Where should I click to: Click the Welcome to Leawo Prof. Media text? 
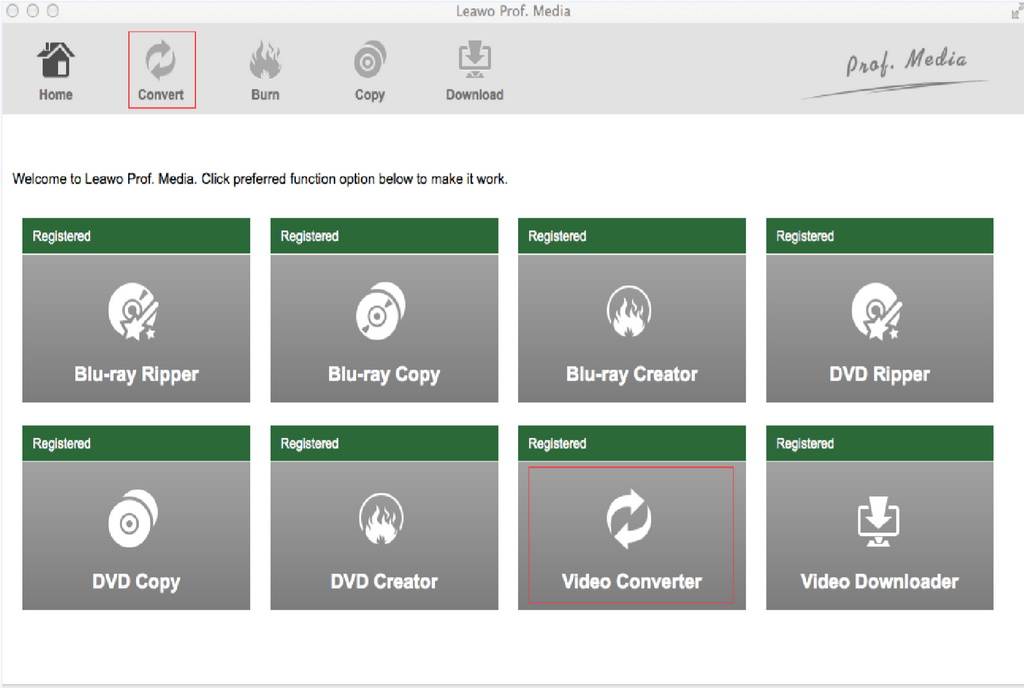(x=260, y=179)
